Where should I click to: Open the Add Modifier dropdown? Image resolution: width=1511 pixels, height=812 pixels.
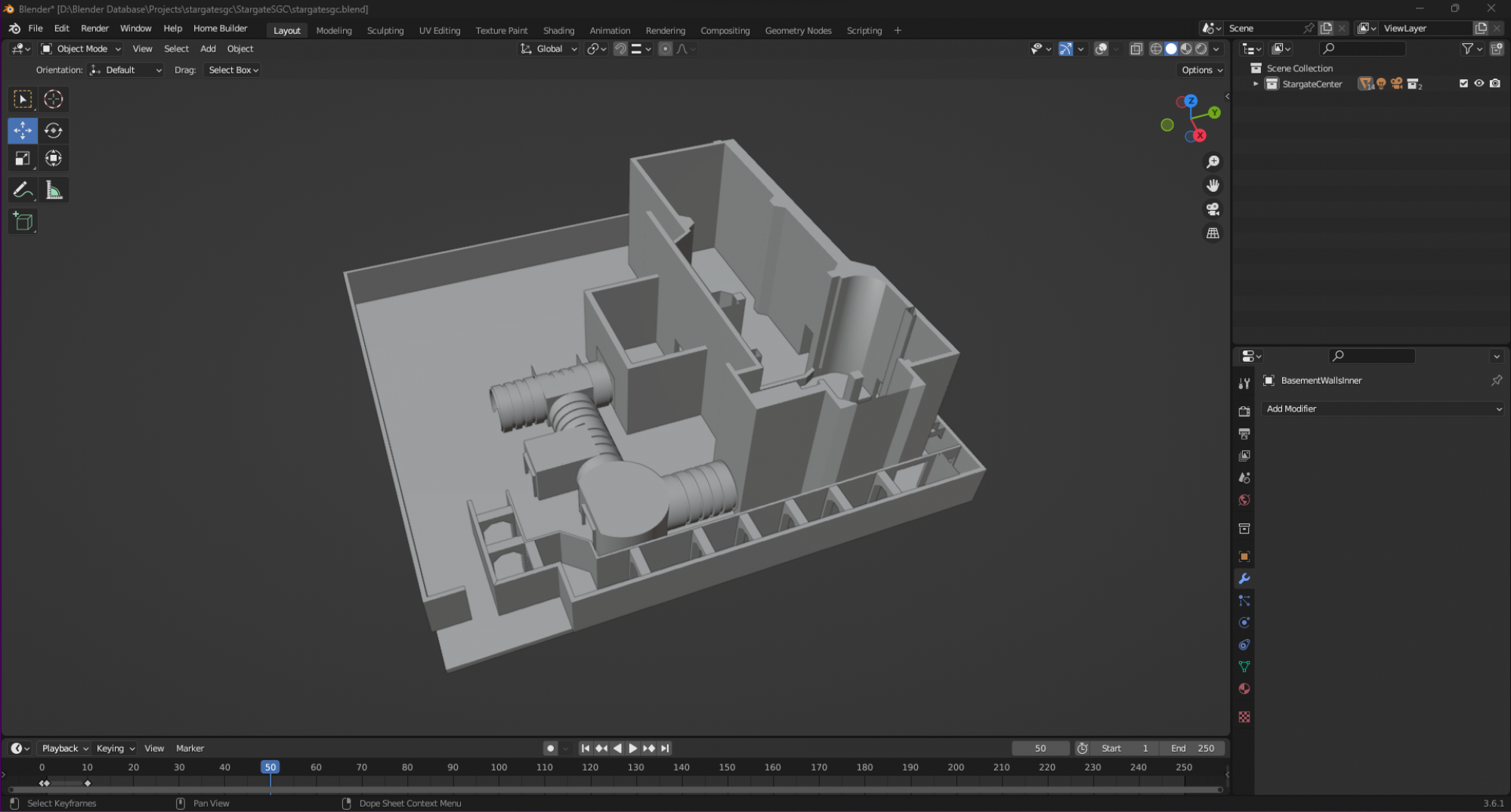pyautogui.click(x=1383, y=409)
